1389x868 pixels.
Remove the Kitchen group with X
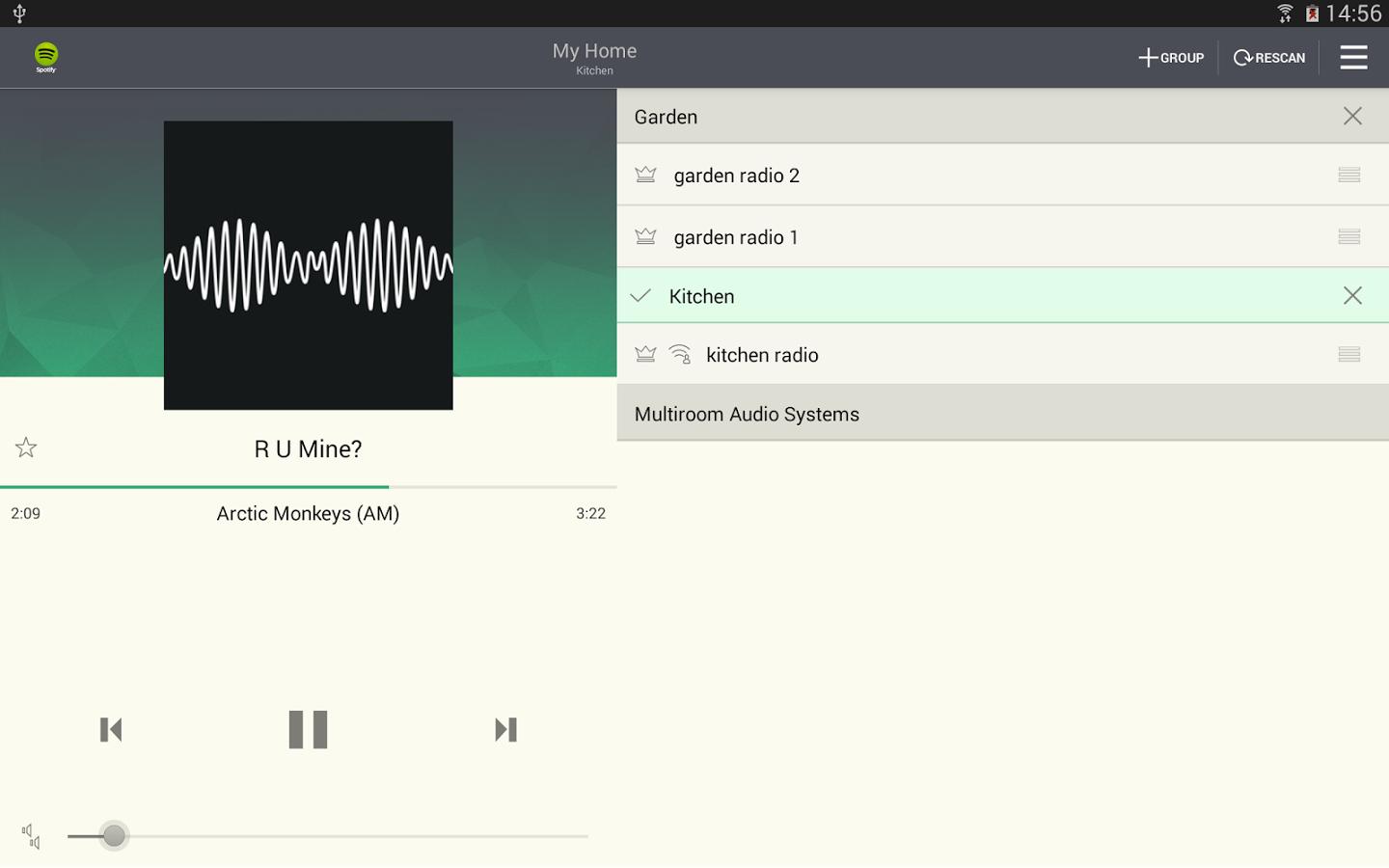[x=1352, y=295]
